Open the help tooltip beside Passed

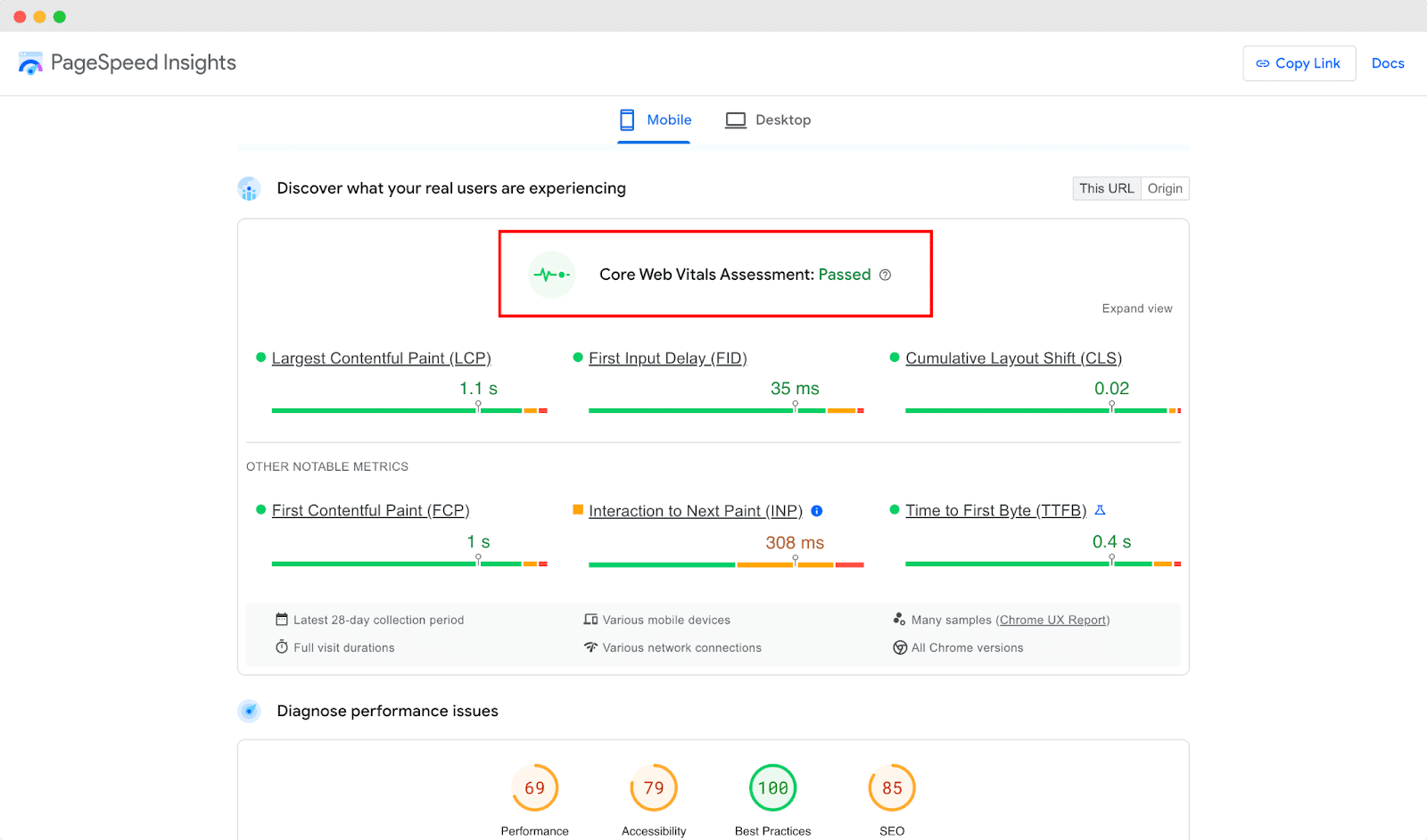point(885,275)
